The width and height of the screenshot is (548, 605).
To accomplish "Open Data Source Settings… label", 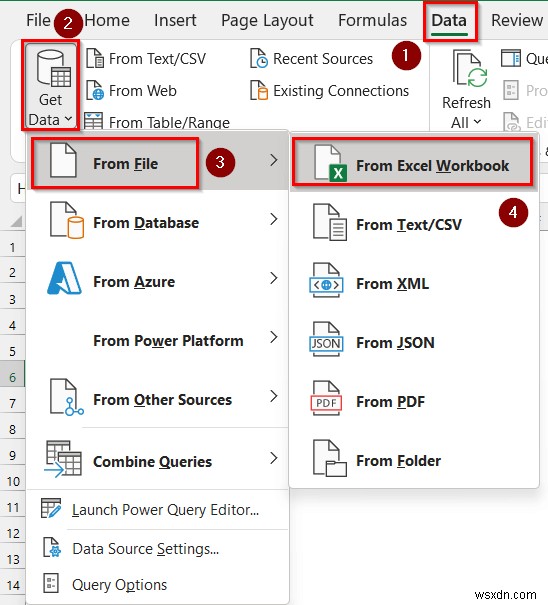I will tap(145, 549).
